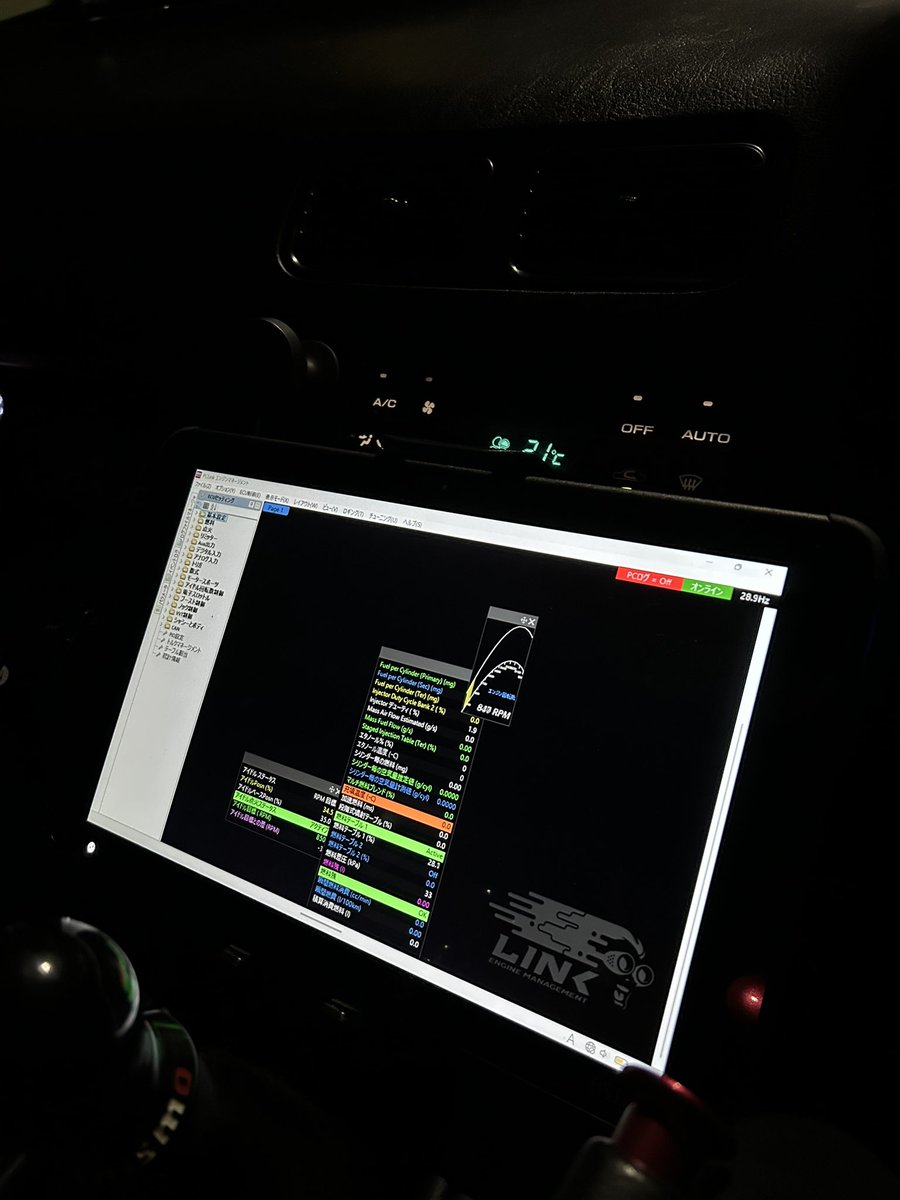Viewport: 900px width, 1200px height.
Task: Click the PCログ = Off status button
Action: point(649,579)
